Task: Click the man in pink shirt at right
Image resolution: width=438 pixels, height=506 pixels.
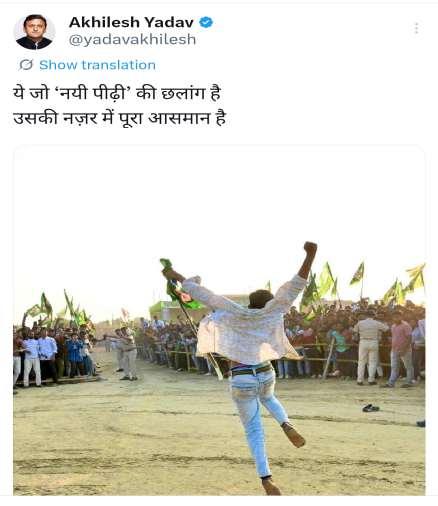Action: point(400,350)
